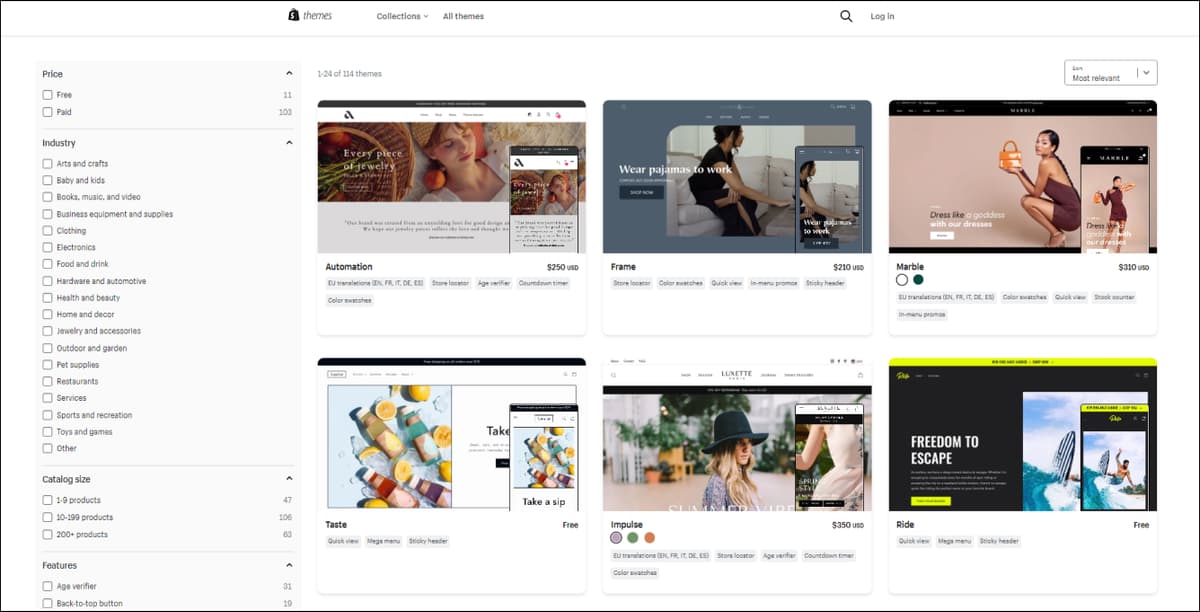This screenshot has height=612, width=1200.
Task: Open the Impulse theme preview image
Action: [x=737, y=434]
